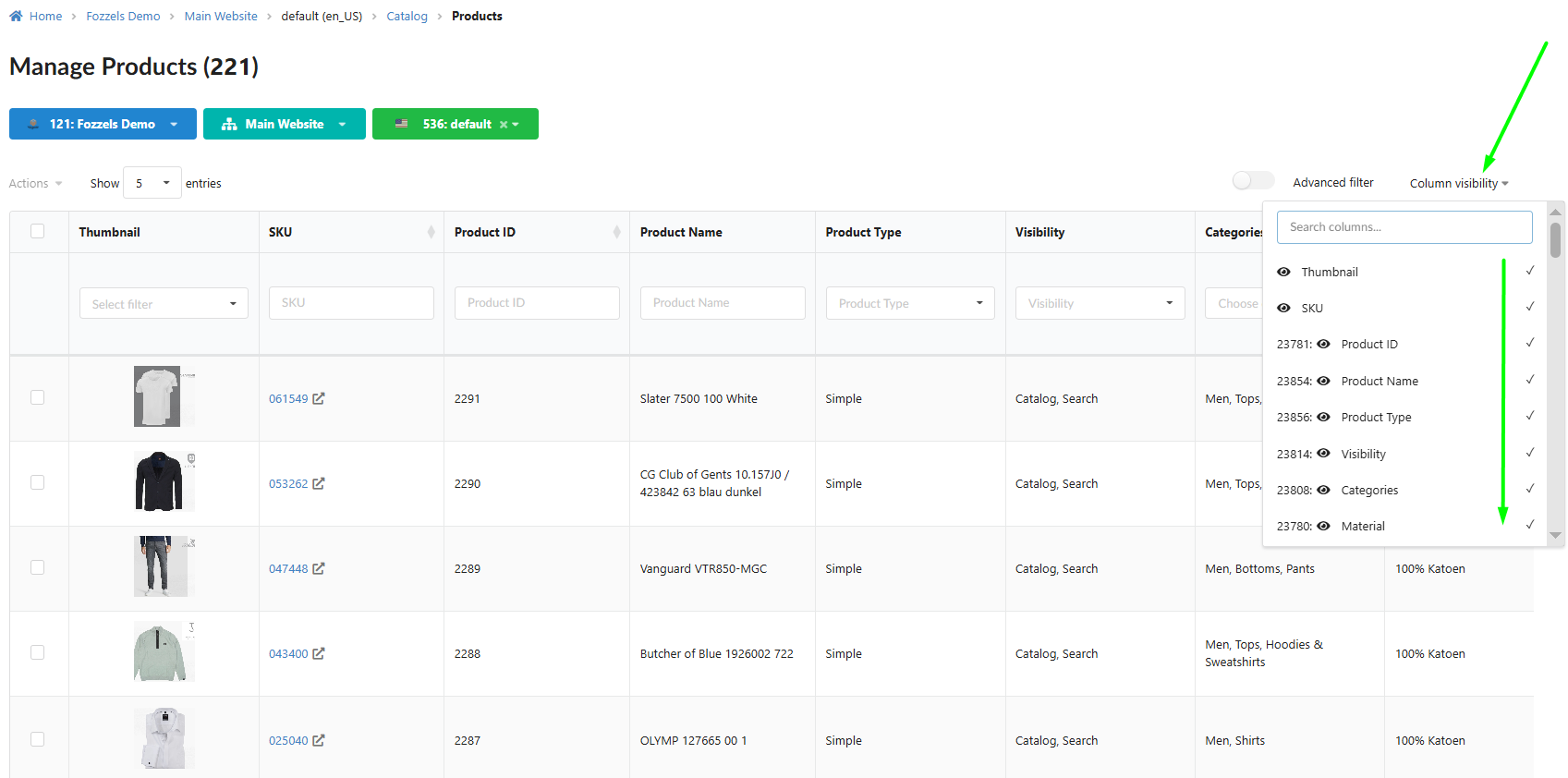The image size is (1568, 778).
Task: Open external link icon beside SKU 047448
Action: point(319,568)
